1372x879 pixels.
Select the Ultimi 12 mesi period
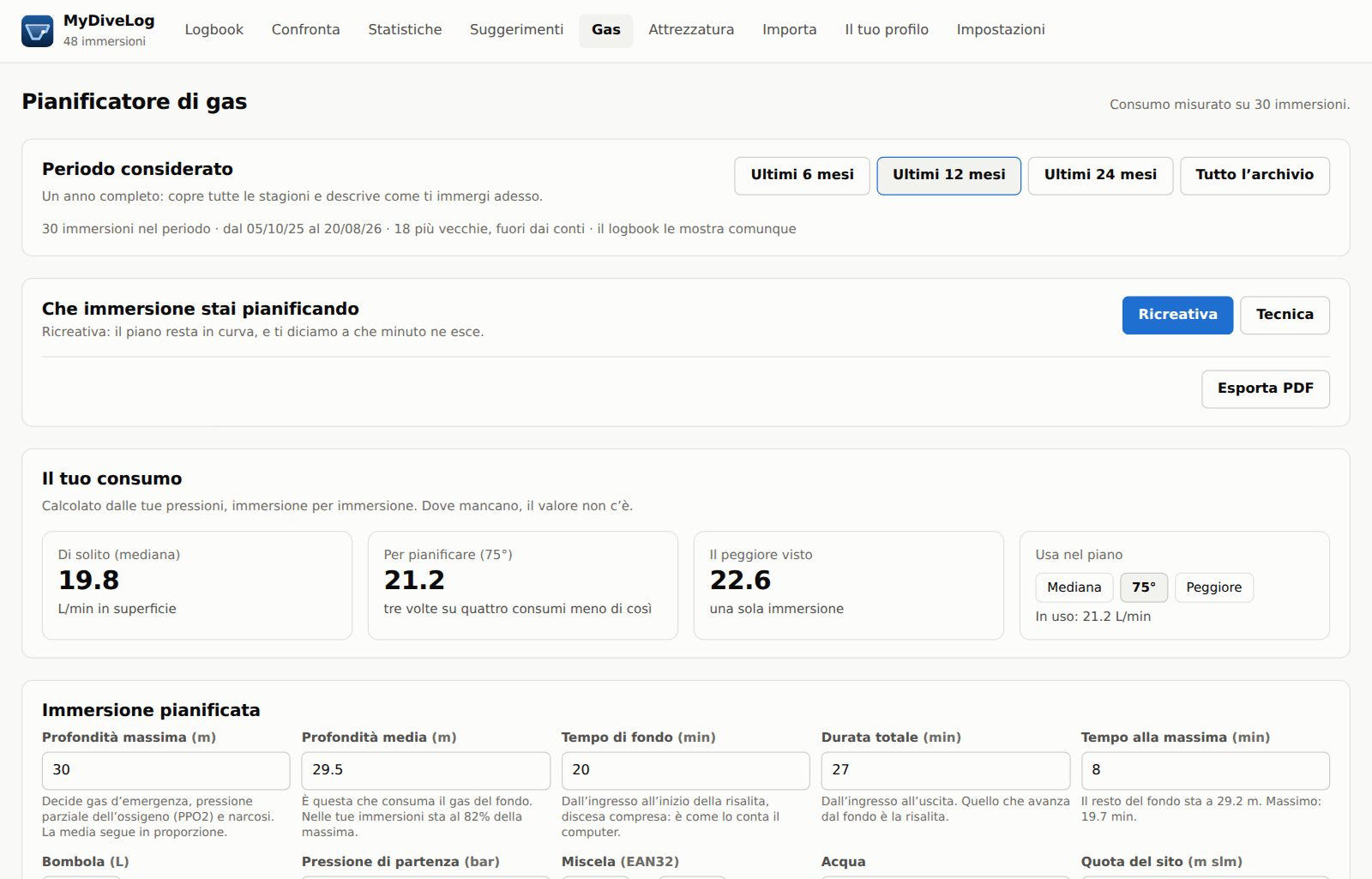click(948, 175)
